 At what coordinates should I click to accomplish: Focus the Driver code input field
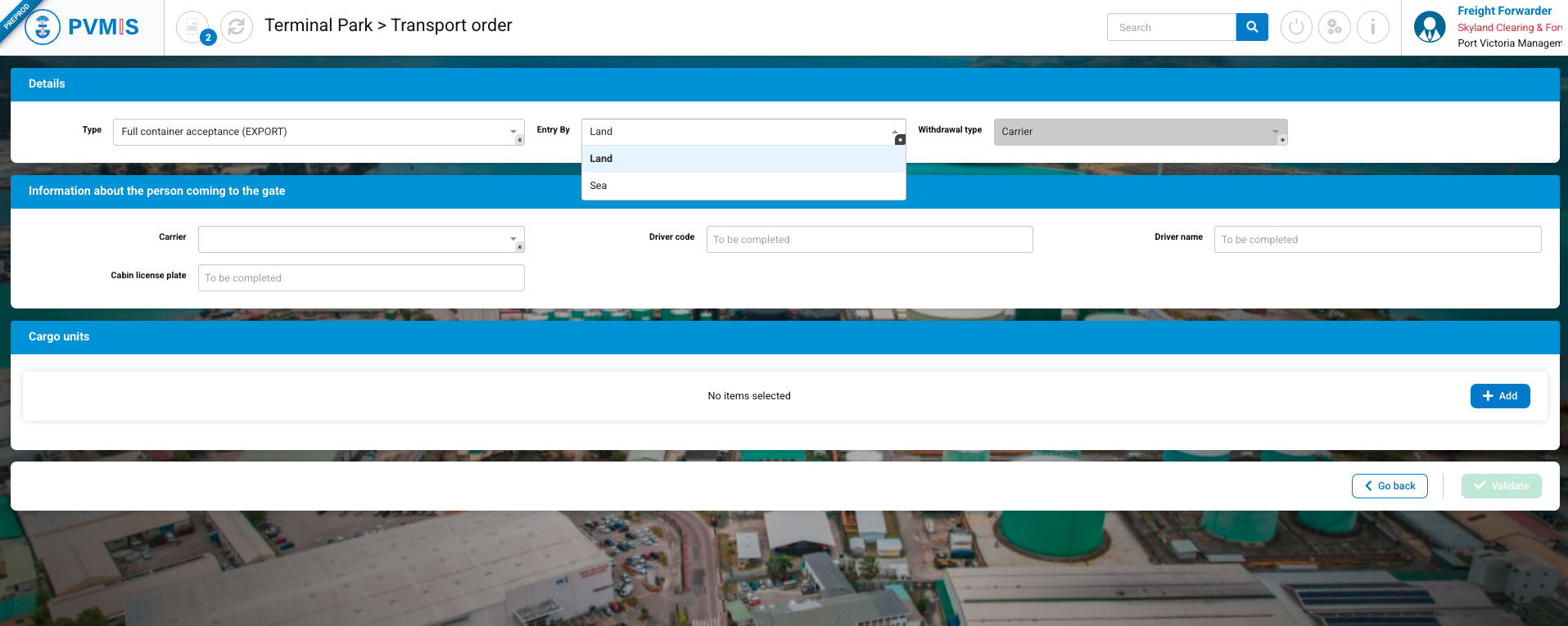click(x=869, y=240)
